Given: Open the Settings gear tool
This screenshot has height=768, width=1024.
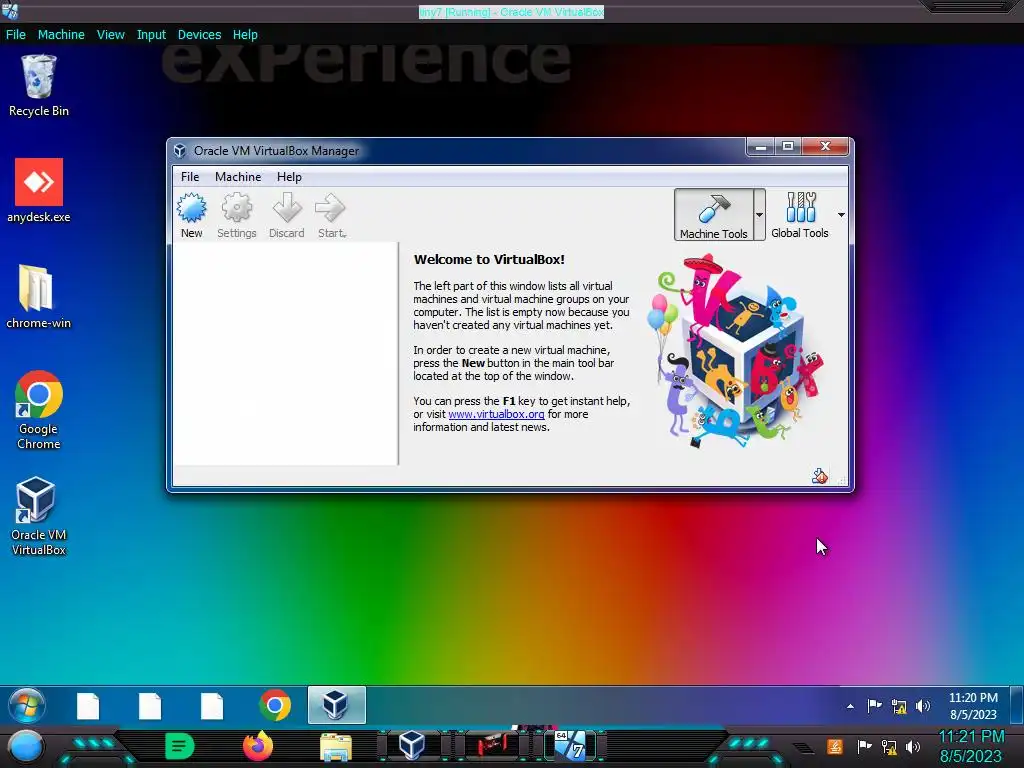Looking at the screenshot, I should coord(236,216).
